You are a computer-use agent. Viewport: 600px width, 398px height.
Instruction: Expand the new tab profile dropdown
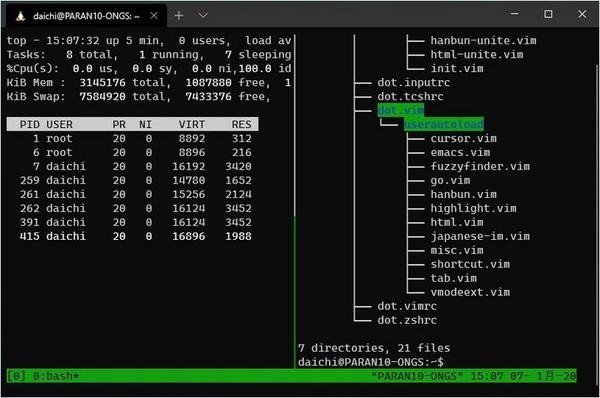[203, 16]
